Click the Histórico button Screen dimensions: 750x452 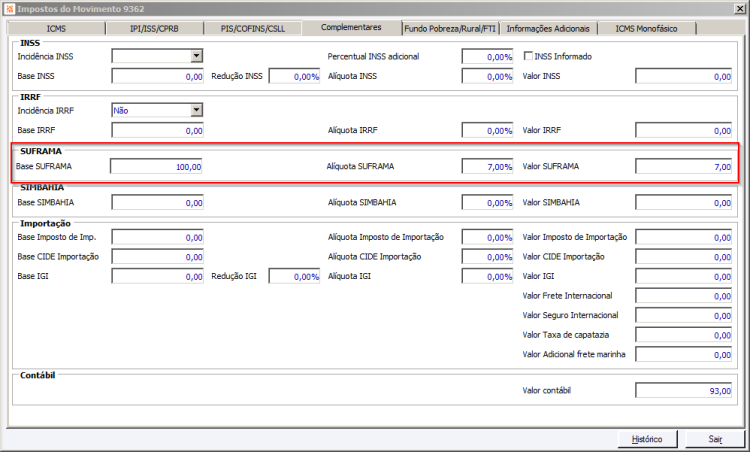pyautogui.click(x=647, y=439)
